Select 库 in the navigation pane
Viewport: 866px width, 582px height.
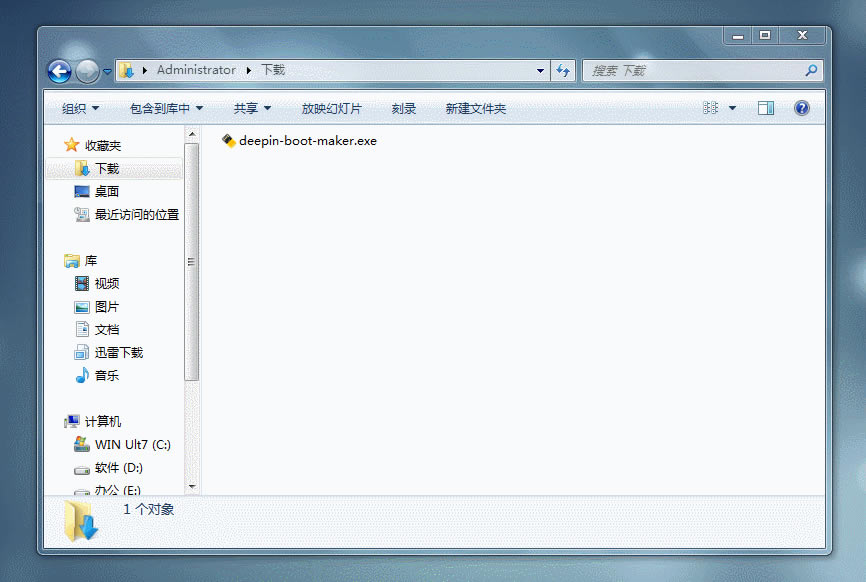tap(91, 261)
